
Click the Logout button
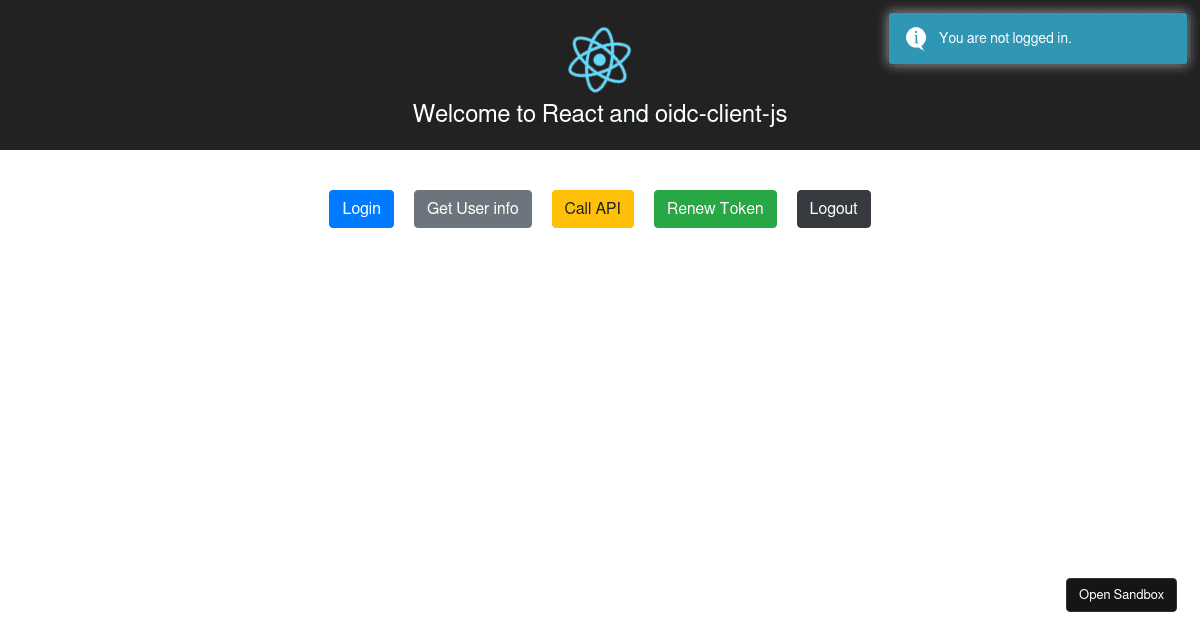[833, 209]
